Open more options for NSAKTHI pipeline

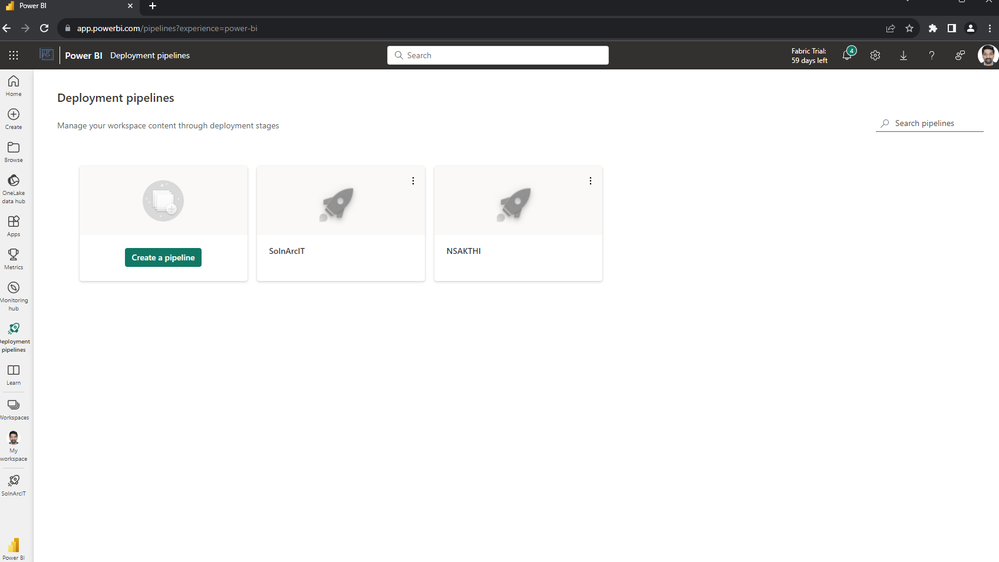tap(590, 181)
